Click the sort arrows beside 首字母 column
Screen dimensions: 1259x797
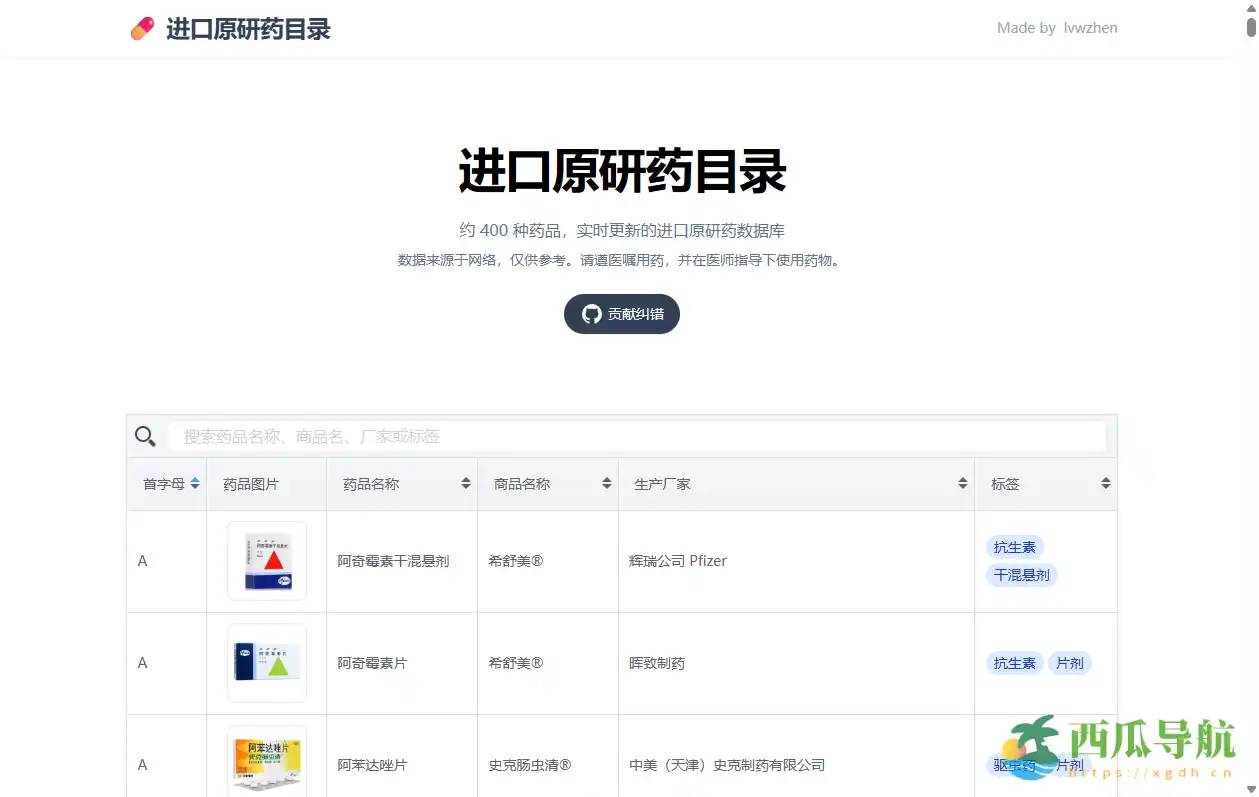point(194,483)
